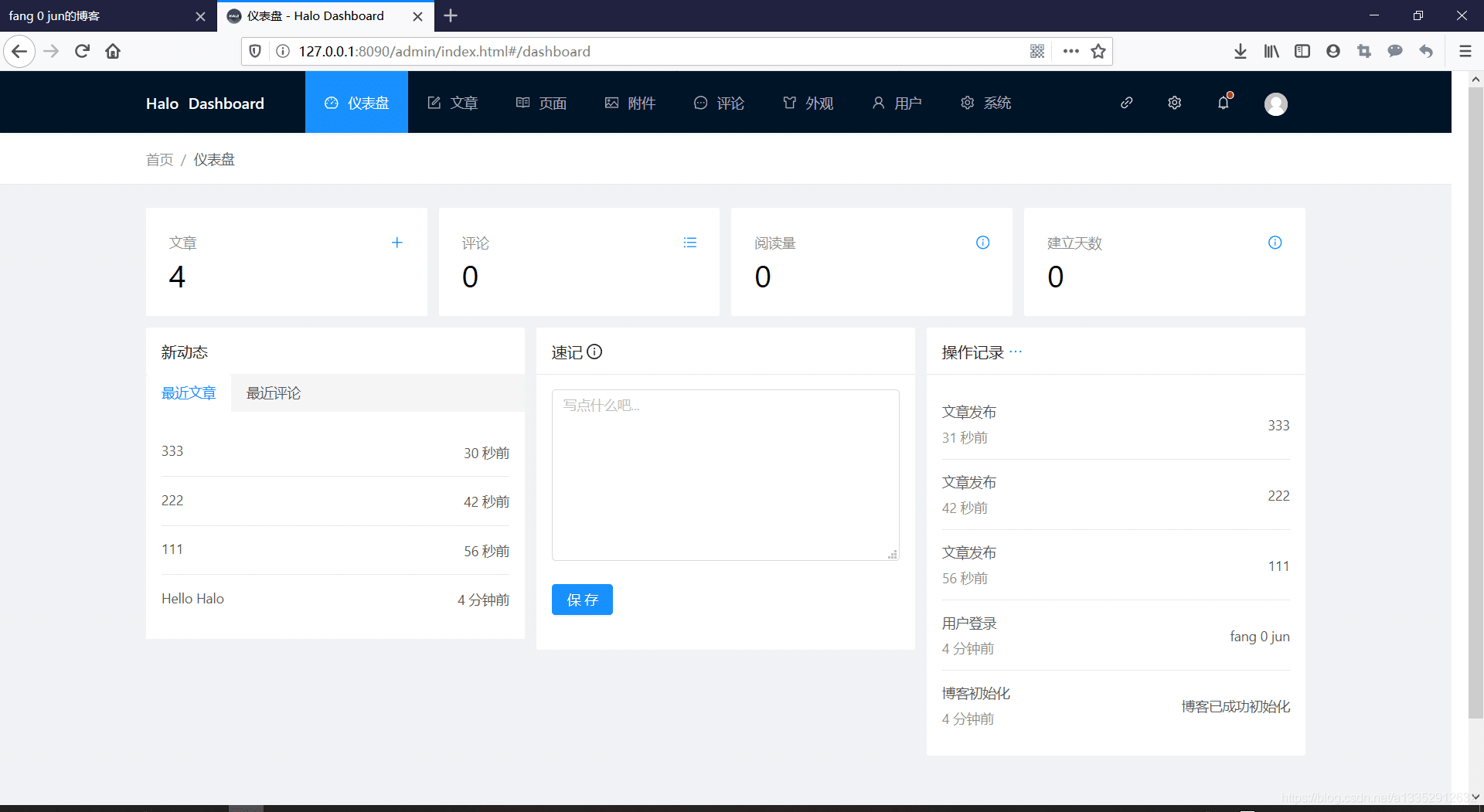Click the 保存 button
This screenshot has width=1484, height=812.
582,600
